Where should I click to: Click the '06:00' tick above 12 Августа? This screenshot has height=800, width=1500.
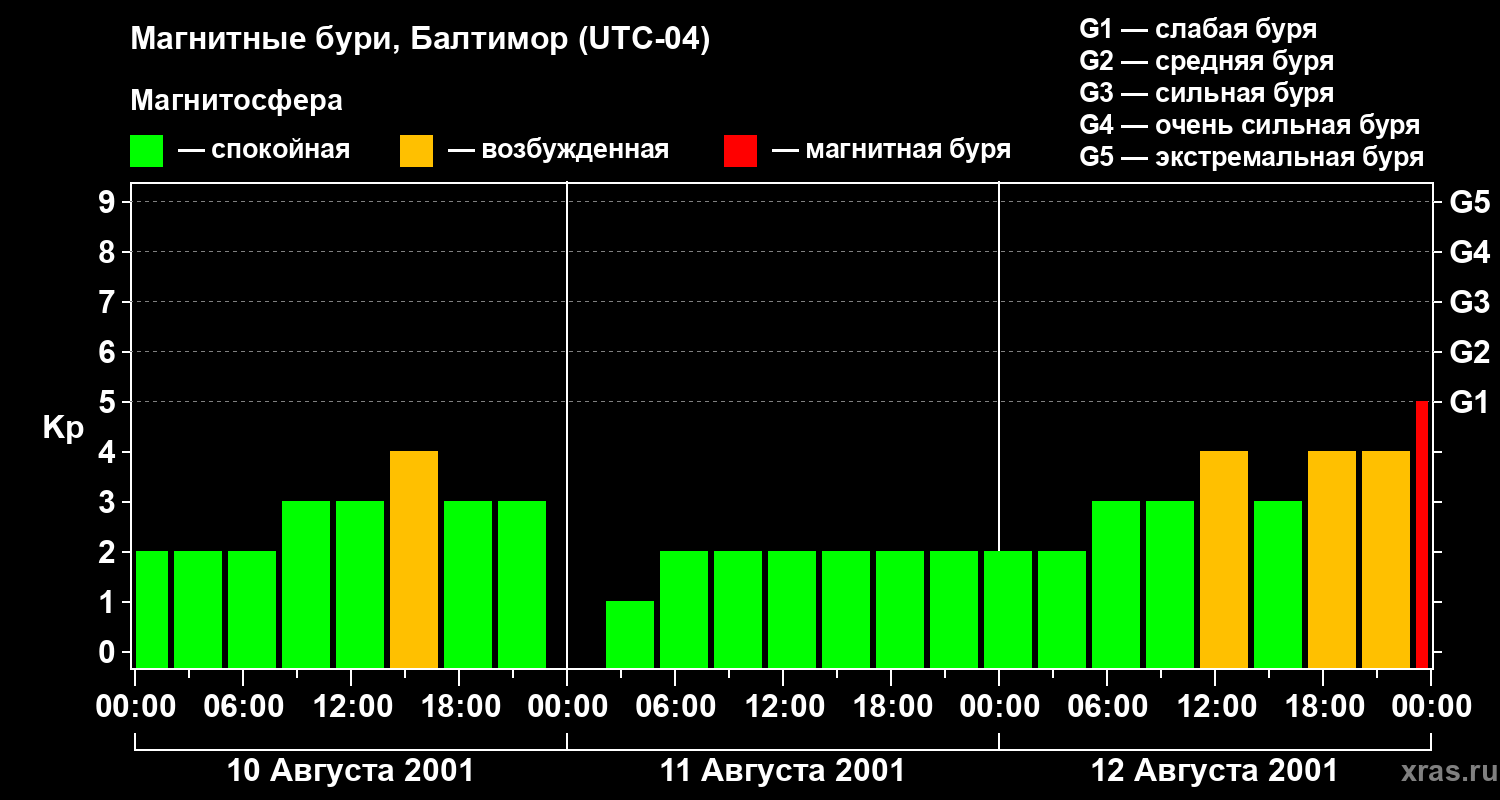coord(1107,707)
